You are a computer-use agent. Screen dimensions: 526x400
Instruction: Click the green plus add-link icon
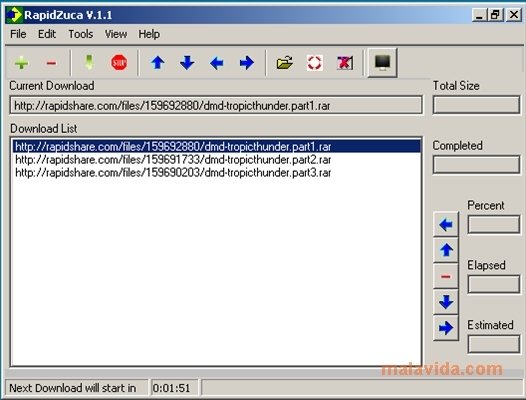coord(21,63)
